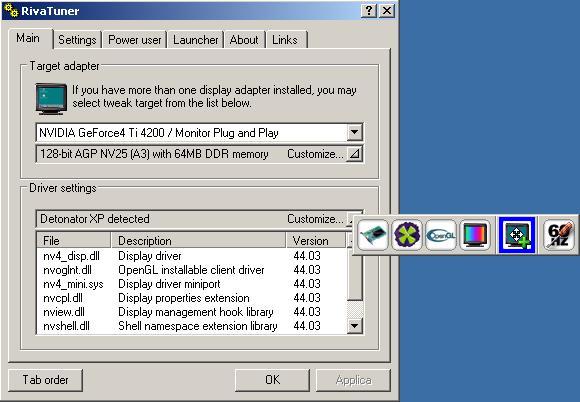580x402 pixels.
Task: Select the NVIDIA GeForce4 Ti 4200 combo box
Action: tap(199, 132)
